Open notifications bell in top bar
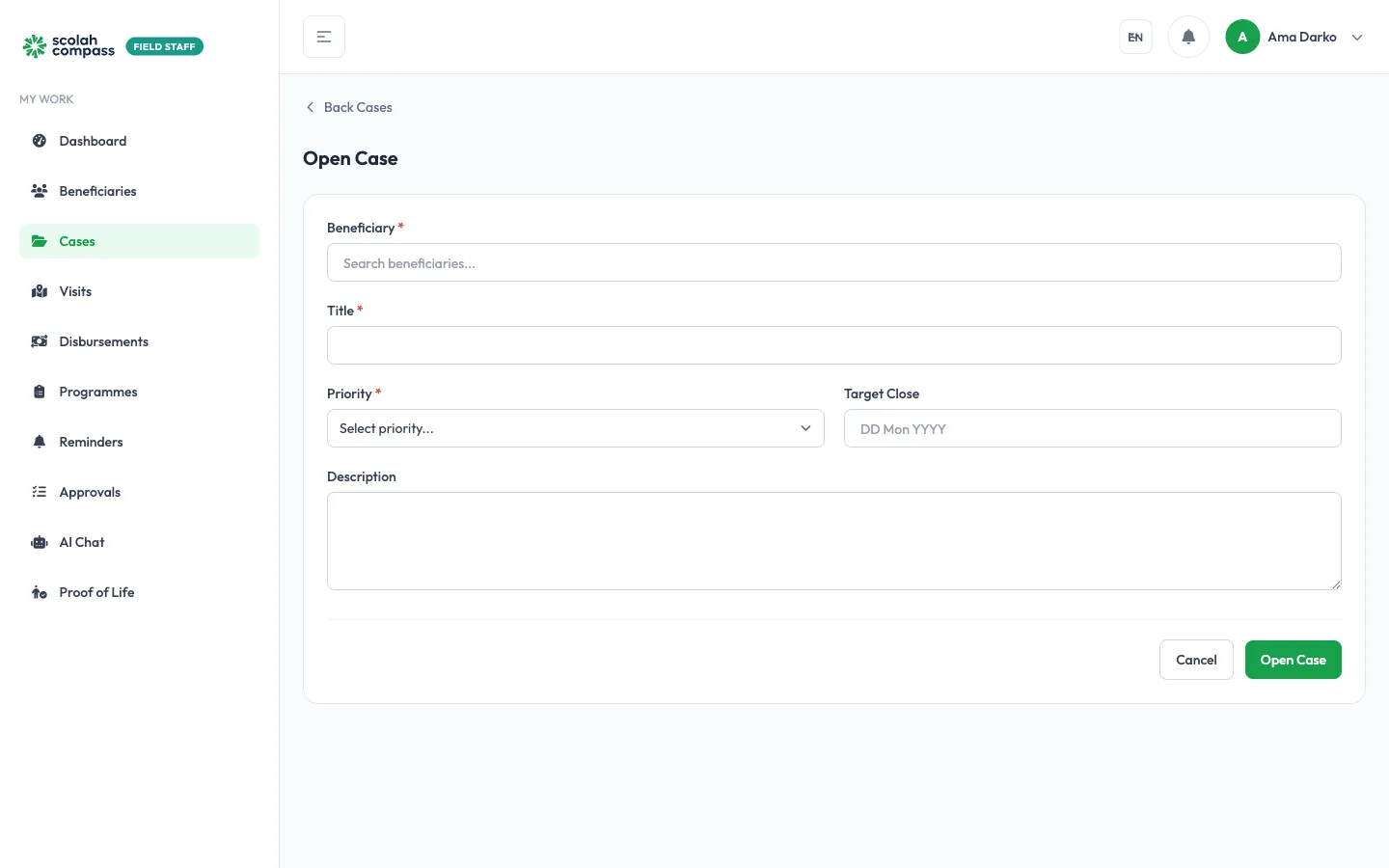1389x868 pixels. [1188, 37]
